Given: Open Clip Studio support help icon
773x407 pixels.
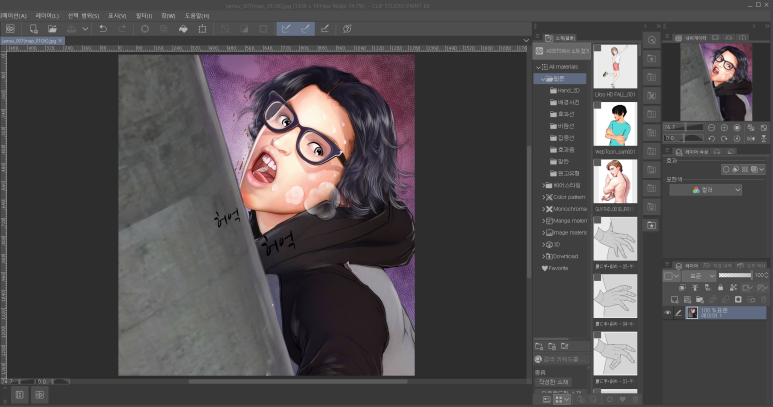Looking at the screenshot, I should click(x=347, y=29).
